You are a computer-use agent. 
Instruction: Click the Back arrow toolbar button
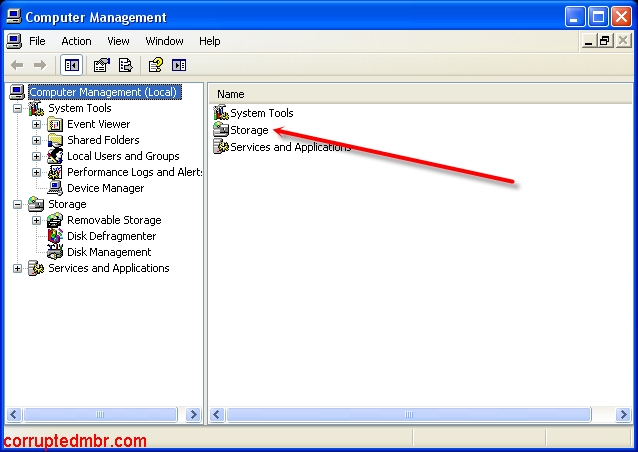[17, 65]
